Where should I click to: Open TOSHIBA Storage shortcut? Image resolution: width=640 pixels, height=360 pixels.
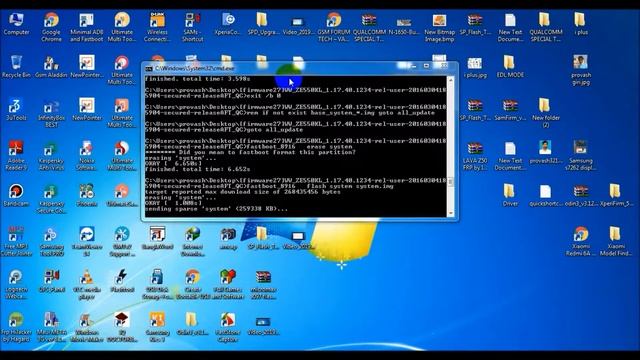[157, 284]
